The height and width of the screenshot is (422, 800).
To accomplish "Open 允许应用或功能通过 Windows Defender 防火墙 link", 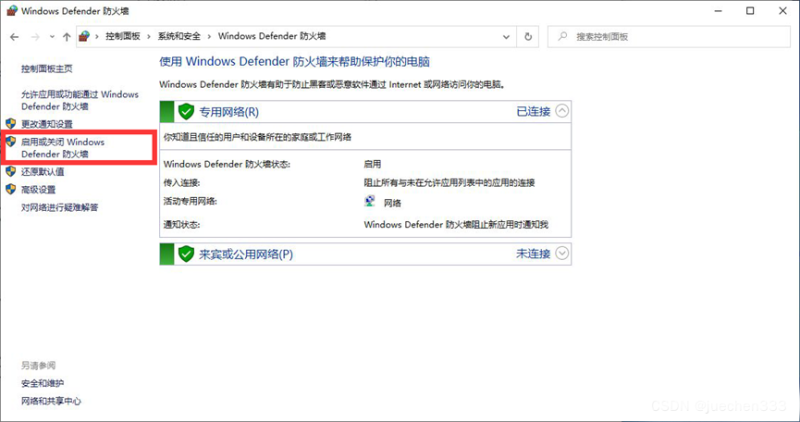I will (x=80, y=101).
